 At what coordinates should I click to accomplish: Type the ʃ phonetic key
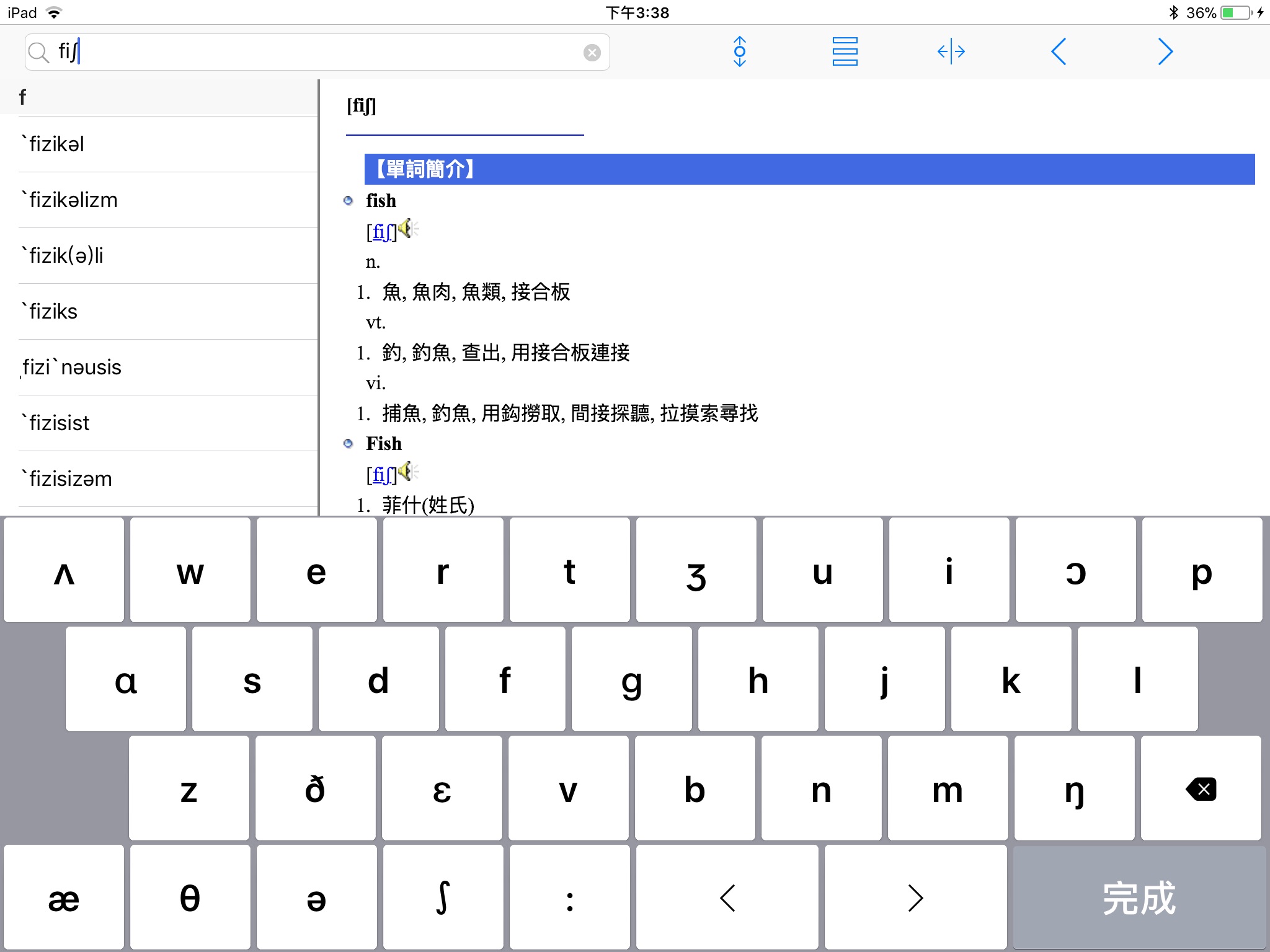442,897
